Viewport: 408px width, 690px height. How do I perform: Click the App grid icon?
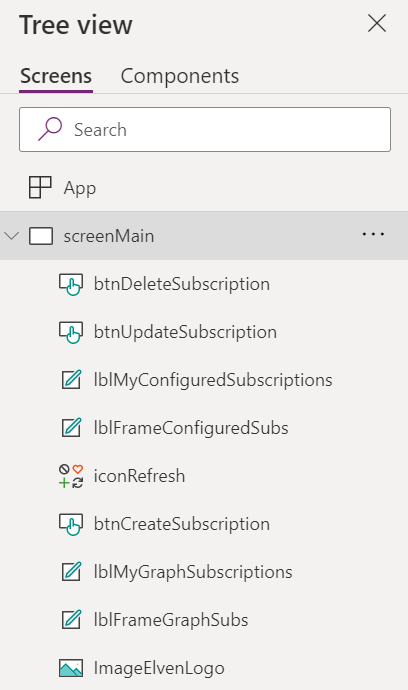pyautogui.click(x=40, y=187)
